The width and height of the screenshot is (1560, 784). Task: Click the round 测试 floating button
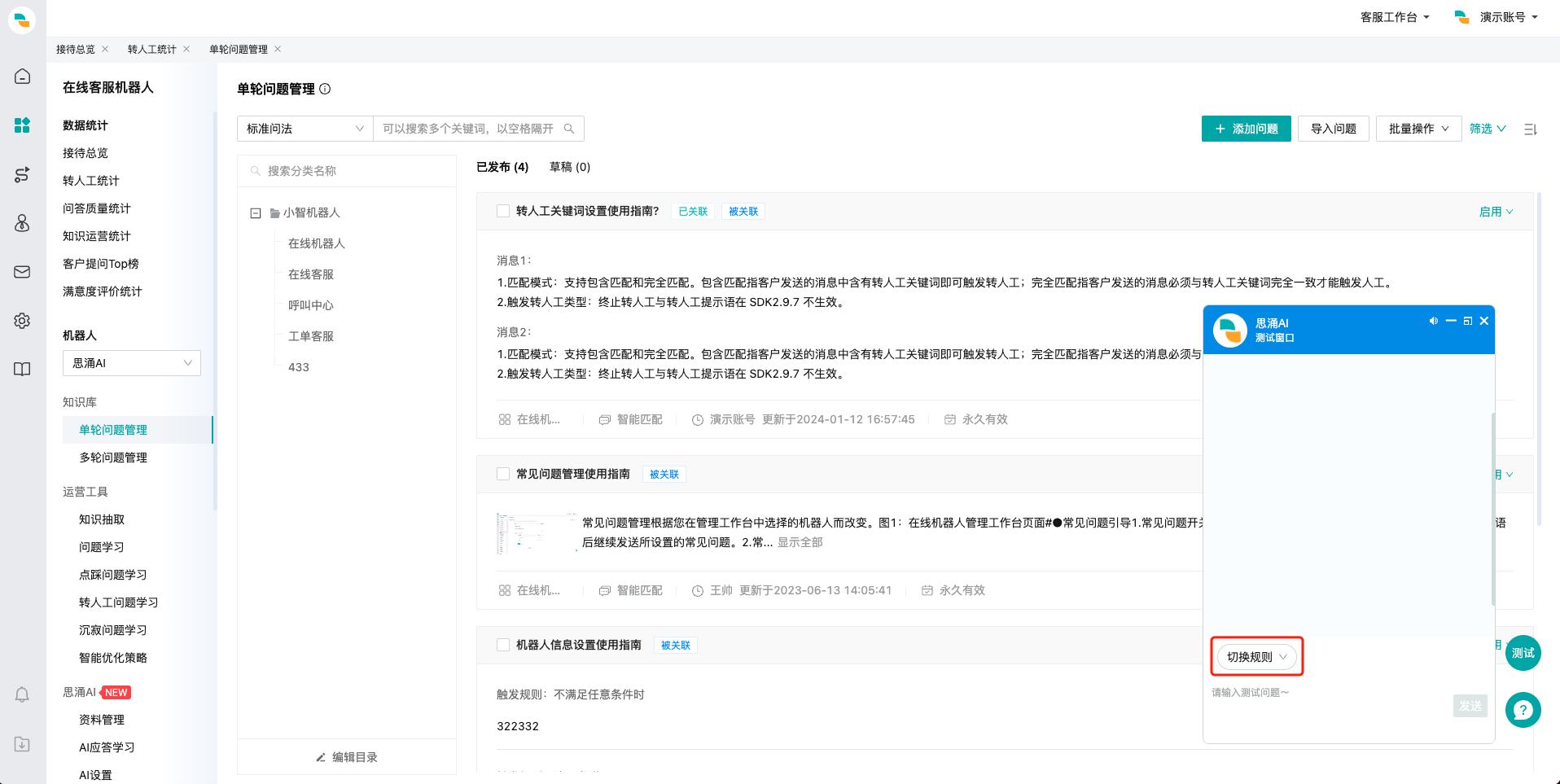pos(1523,653)
